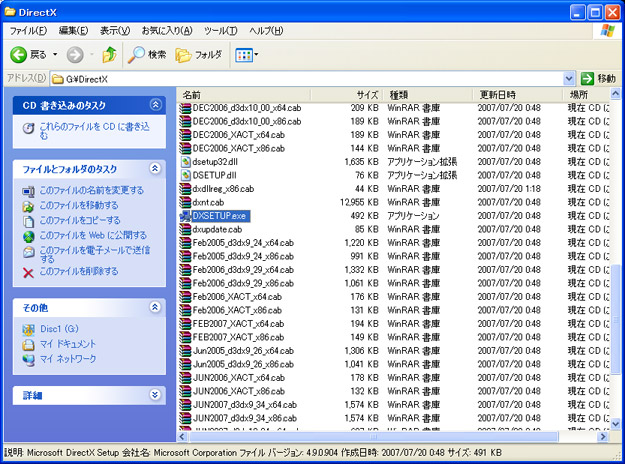
Task: Open the 表示(V) menu
Action: 115,31
